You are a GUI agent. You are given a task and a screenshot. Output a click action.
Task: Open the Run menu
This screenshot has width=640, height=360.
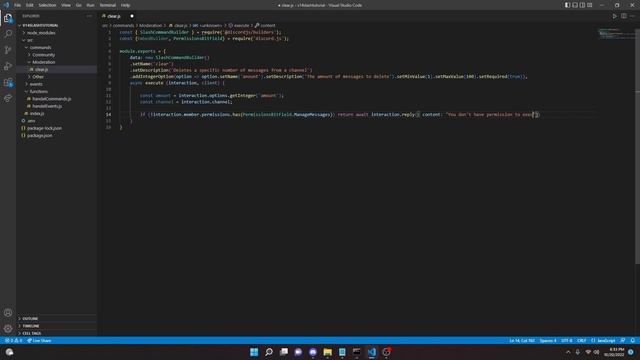90,5
